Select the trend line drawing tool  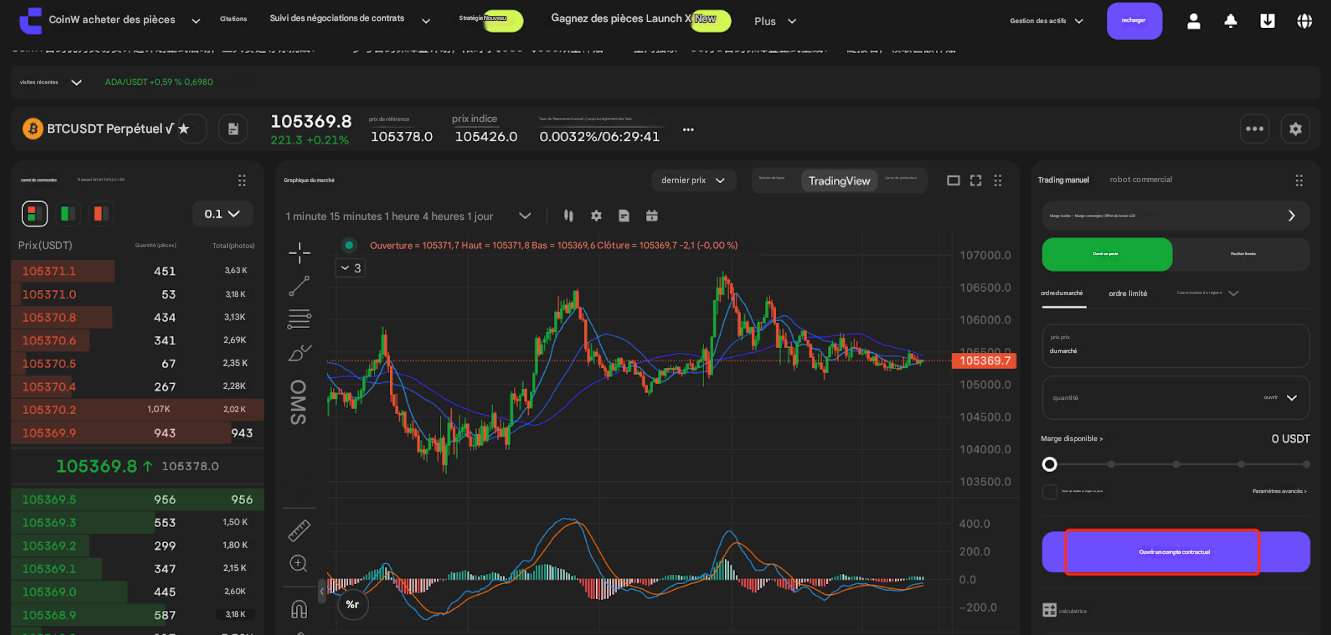tap(299, 286)
